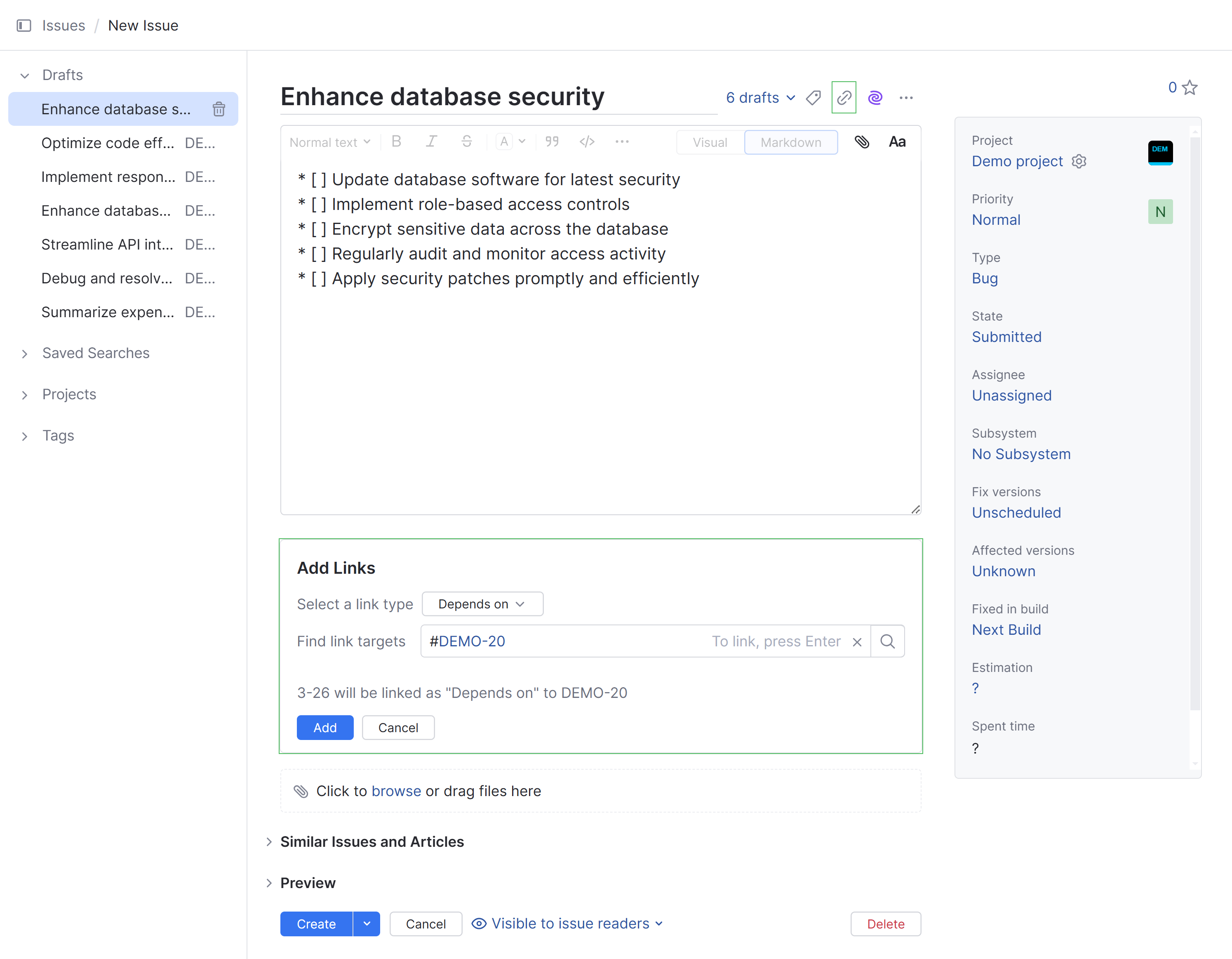Switch editor to the Visual tab
The image size is (1232, 959).
pyautogui.click(x=710, y=141)
